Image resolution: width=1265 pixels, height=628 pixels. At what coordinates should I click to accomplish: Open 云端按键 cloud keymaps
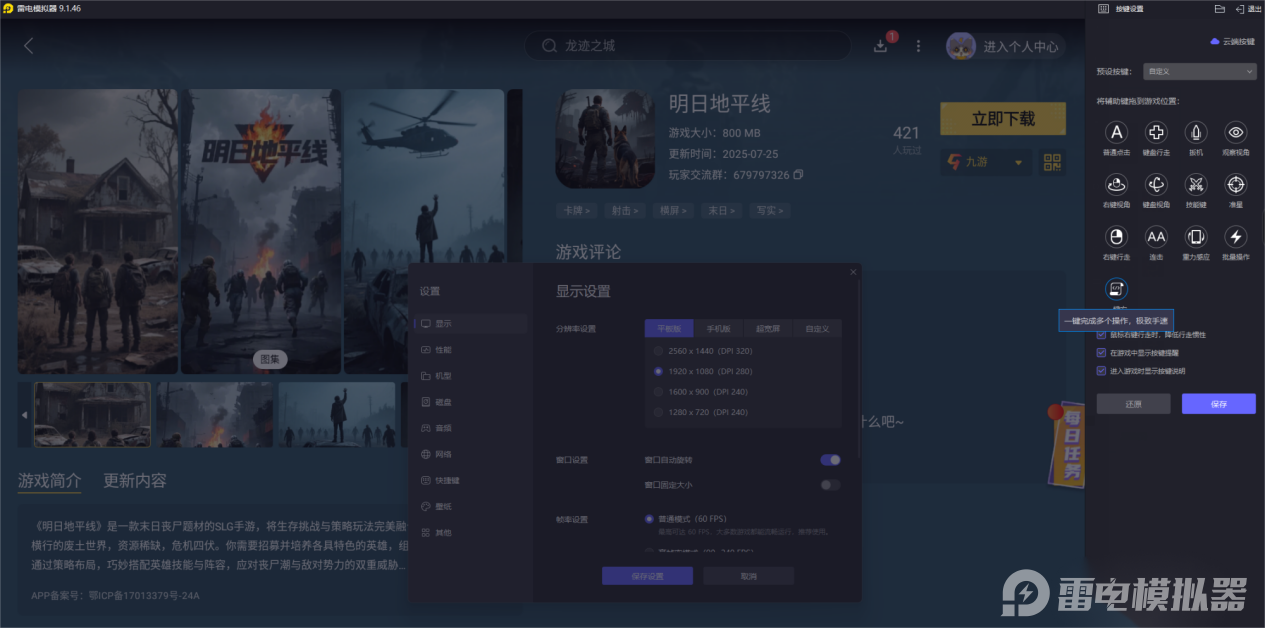point(1232,42)
